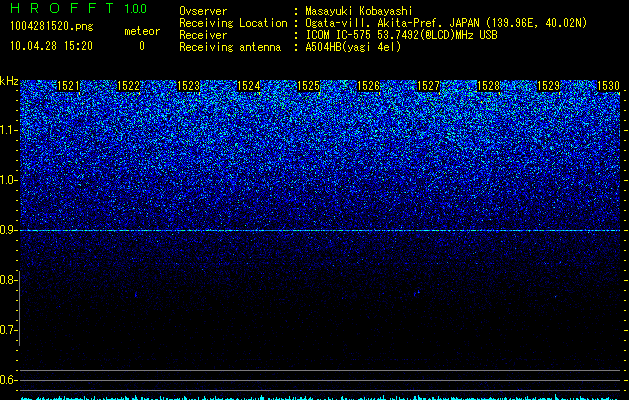
Task: Click the 1523 time marker
Action: (x=189, y=86)
